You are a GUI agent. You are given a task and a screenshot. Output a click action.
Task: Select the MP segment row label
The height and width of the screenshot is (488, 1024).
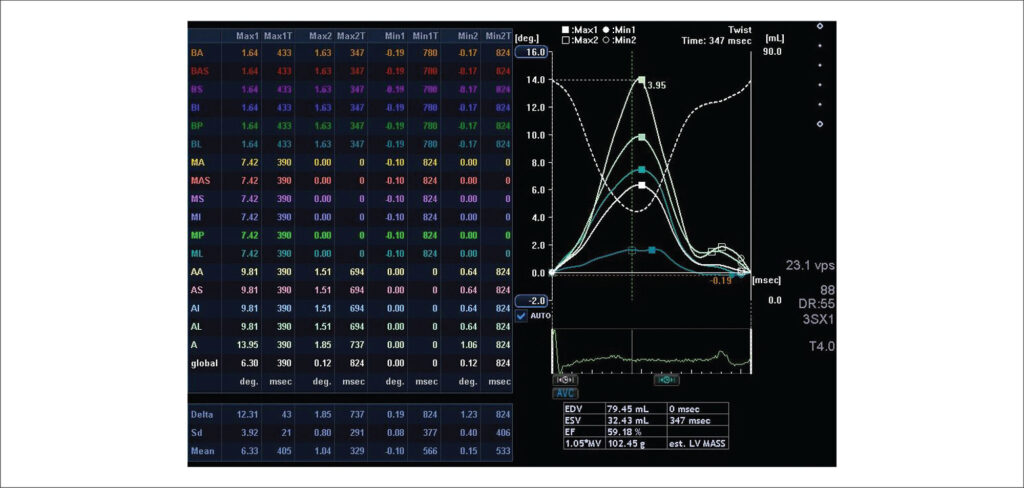point(197,235)
